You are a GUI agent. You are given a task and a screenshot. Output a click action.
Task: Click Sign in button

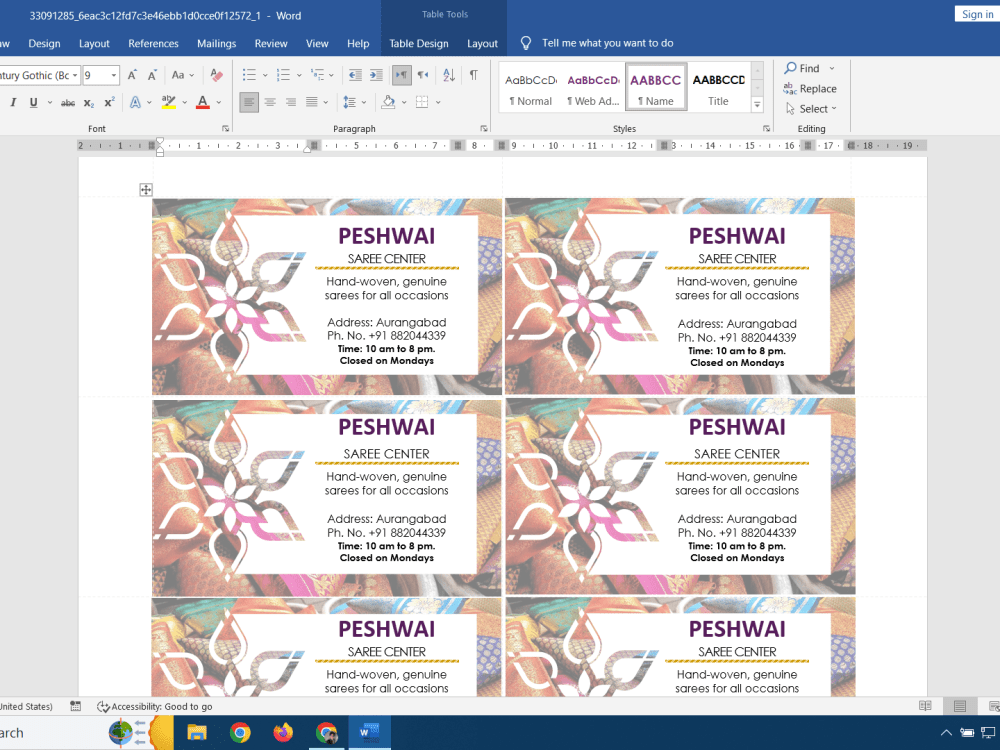pos(976,14)
